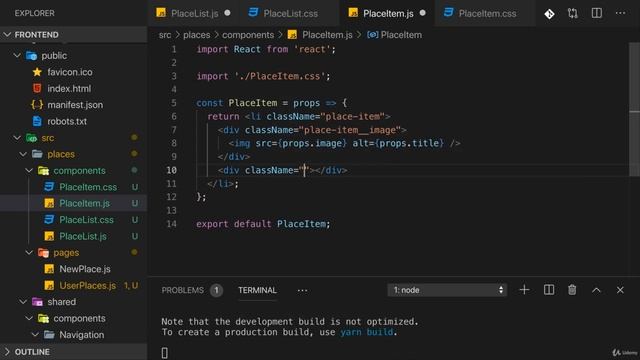Click './PlaceItem.css' import string
Image resolution: width=640 pixels, height=360 pixels.
pyautogui.click(x=280, y=76)
